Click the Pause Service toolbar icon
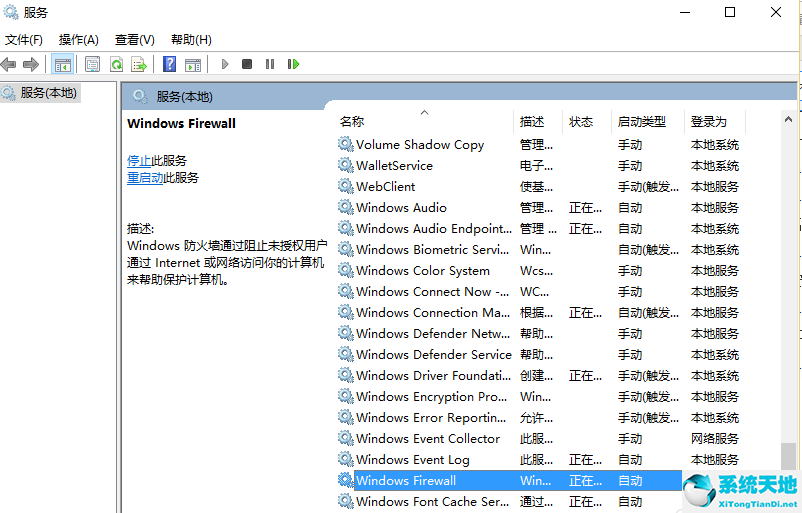The width and height of the screenshot is (802, 513). point(270,64)
